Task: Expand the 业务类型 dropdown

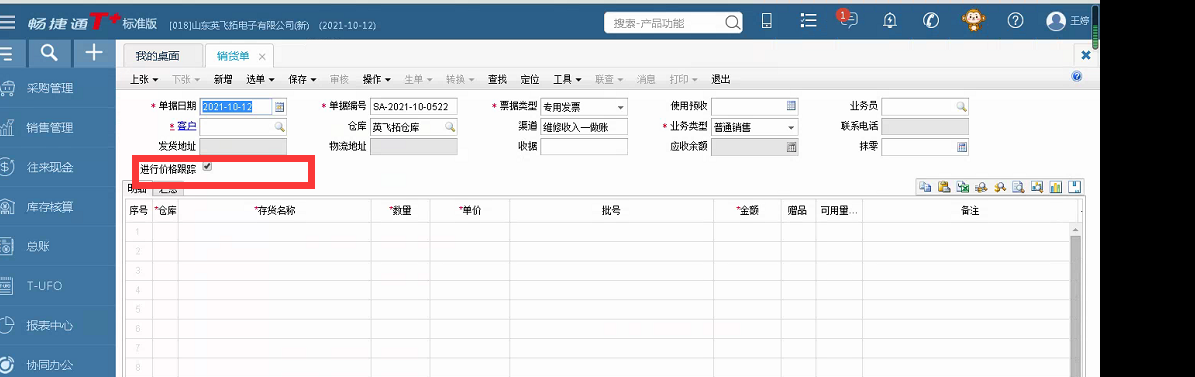Action: coord(791,127)
